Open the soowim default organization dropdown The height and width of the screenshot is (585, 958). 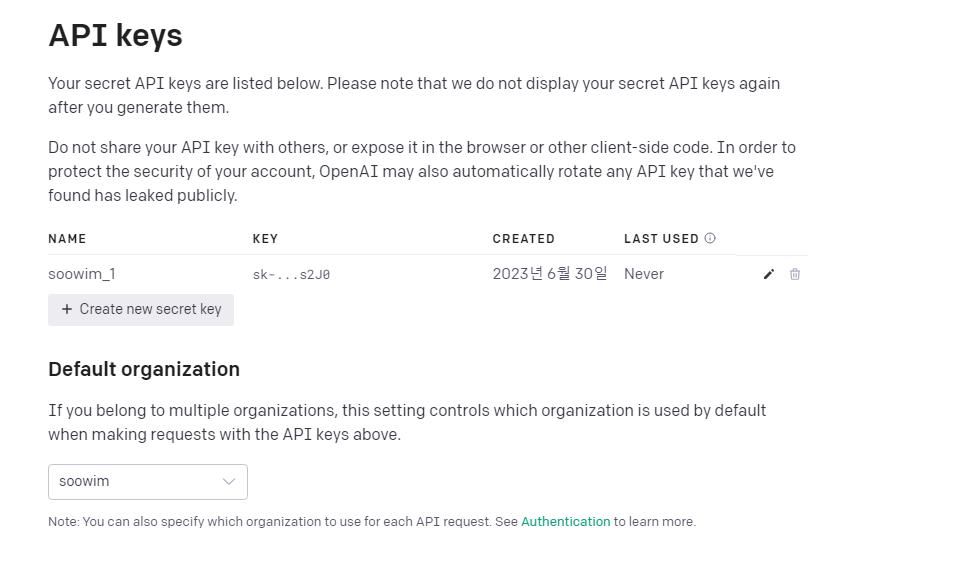point(148,482)
